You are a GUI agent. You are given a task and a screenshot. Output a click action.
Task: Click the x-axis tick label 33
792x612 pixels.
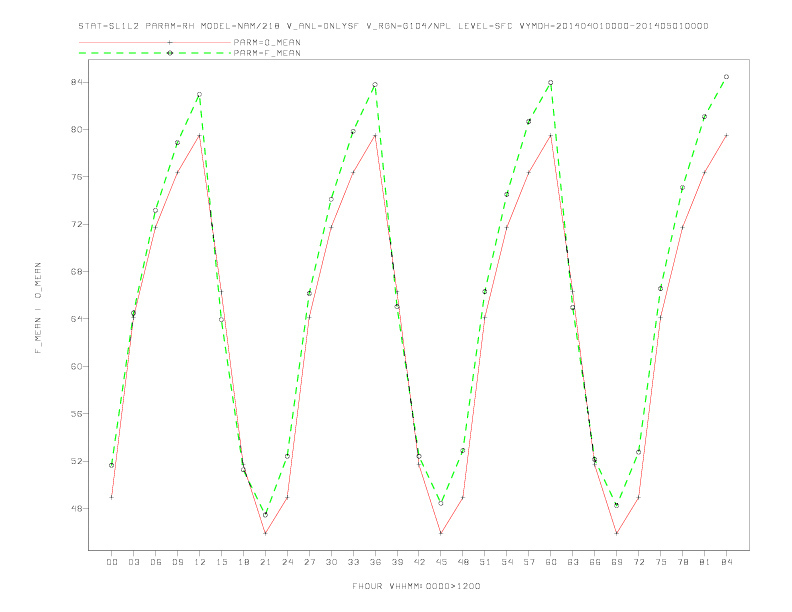click(353, 562)
